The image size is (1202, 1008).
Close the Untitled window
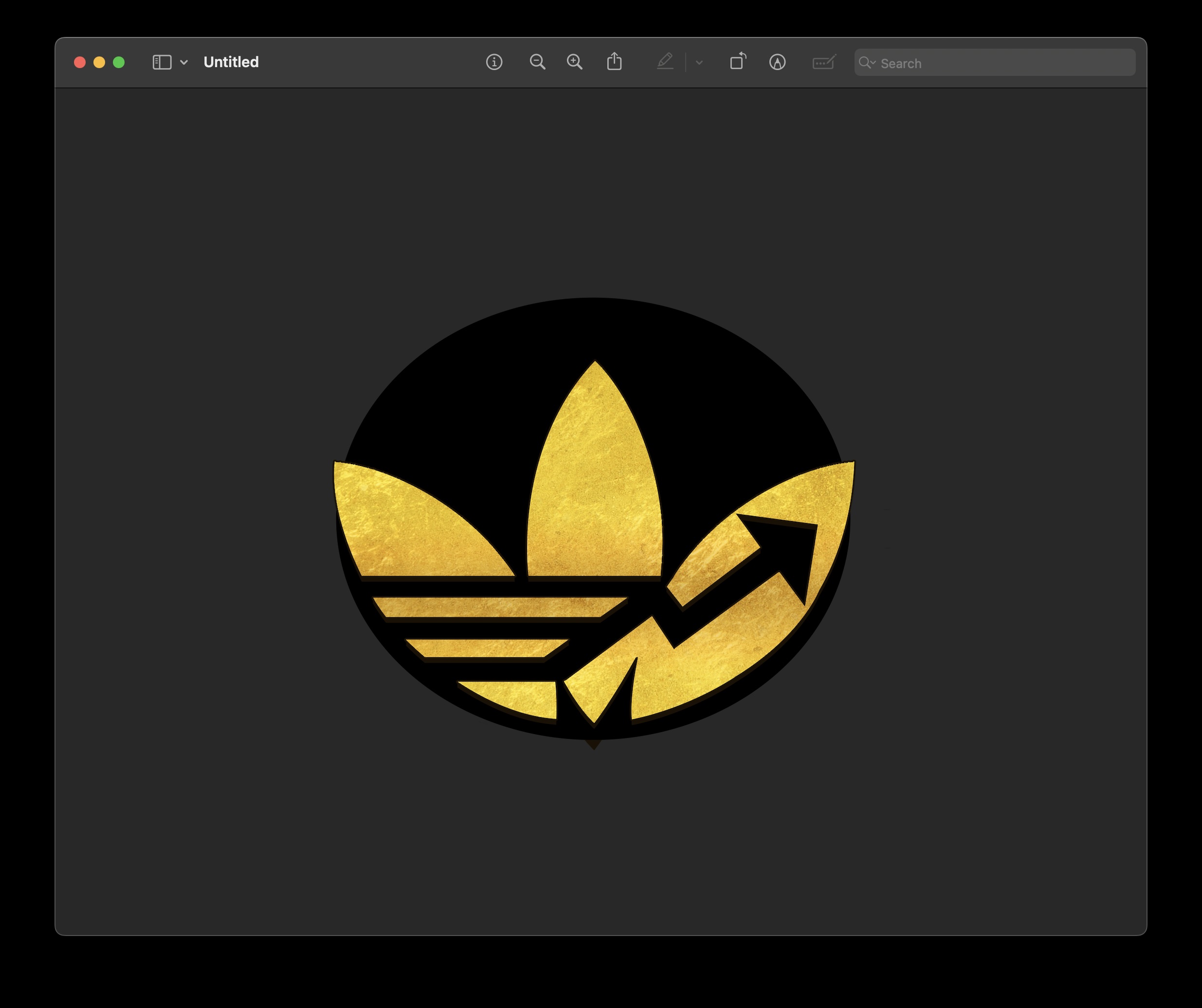pos(80,62)
